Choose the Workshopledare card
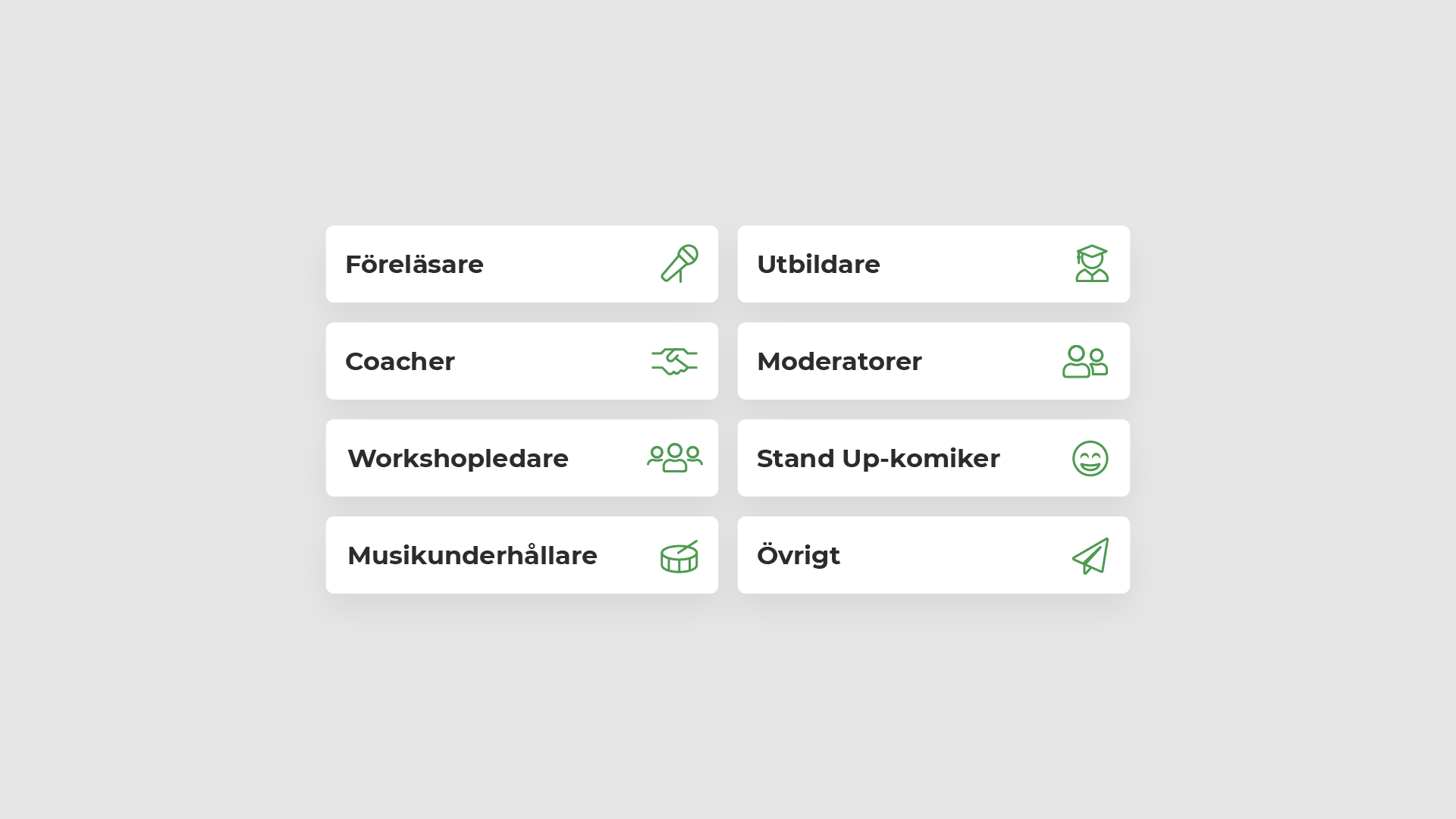 click(522, 458)
